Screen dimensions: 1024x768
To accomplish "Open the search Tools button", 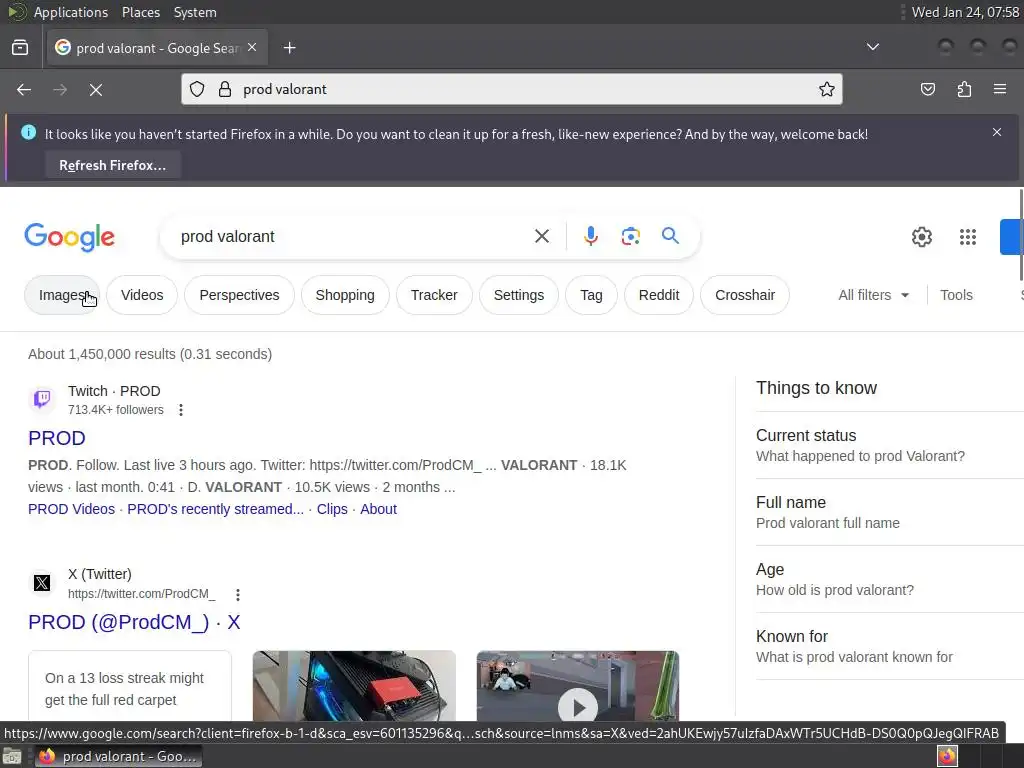I will click(x=956, y=295).
